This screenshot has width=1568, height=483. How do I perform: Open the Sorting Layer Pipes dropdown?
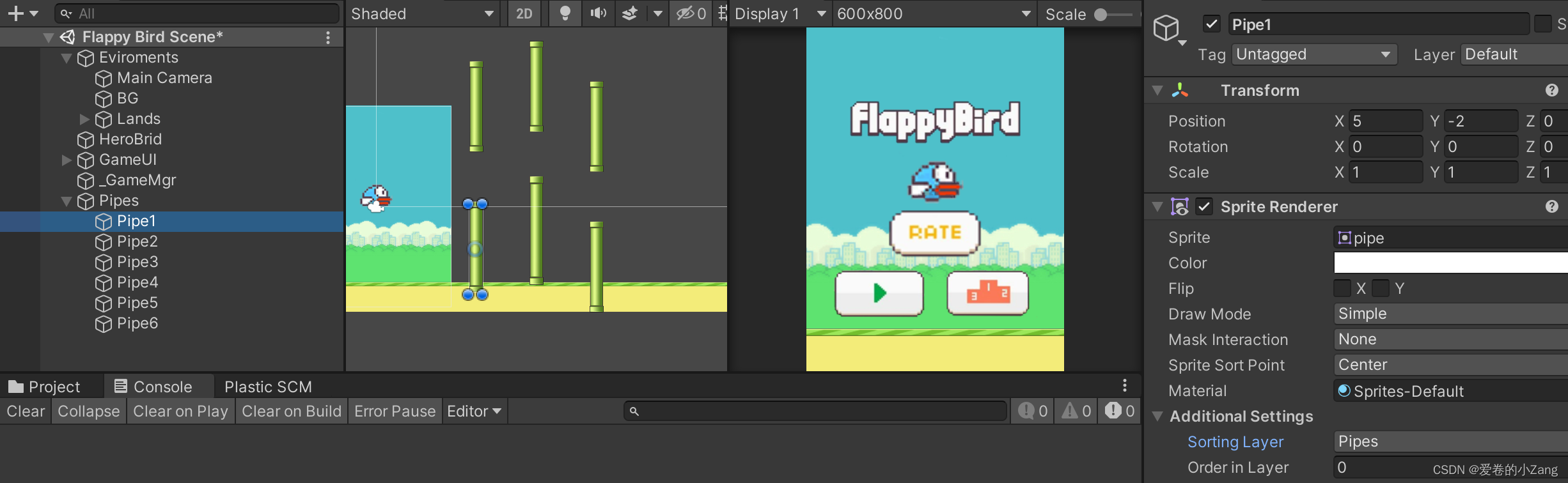[1451, 441]
